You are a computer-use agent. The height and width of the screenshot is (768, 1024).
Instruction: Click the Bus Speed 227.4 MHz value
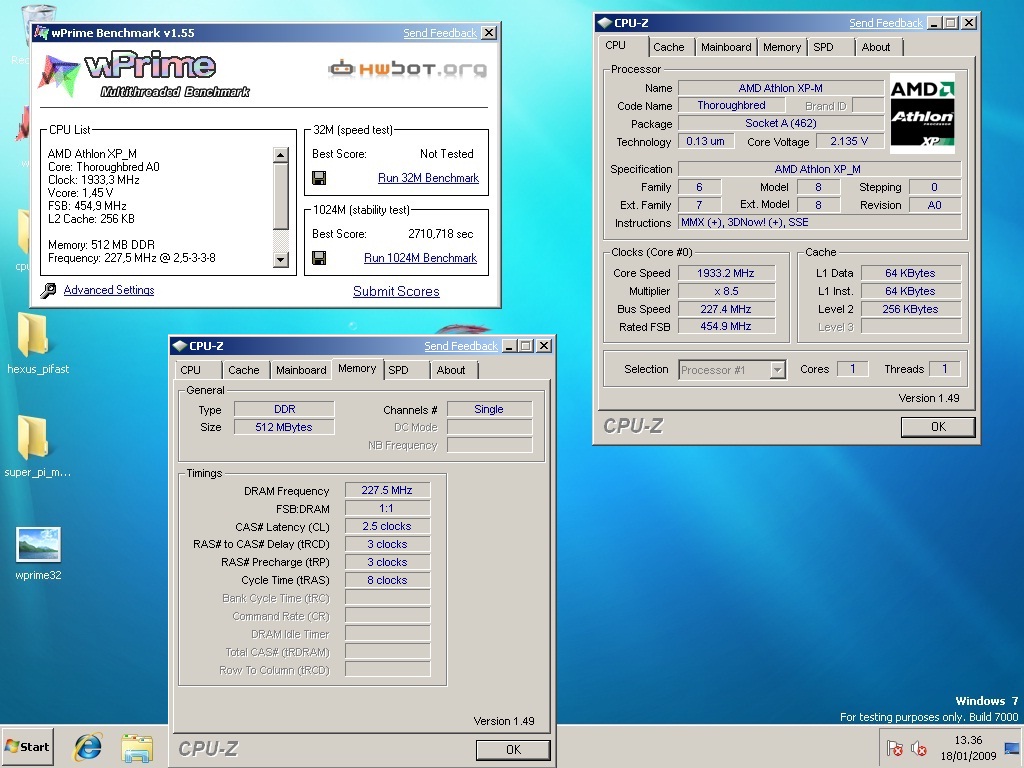726,309
